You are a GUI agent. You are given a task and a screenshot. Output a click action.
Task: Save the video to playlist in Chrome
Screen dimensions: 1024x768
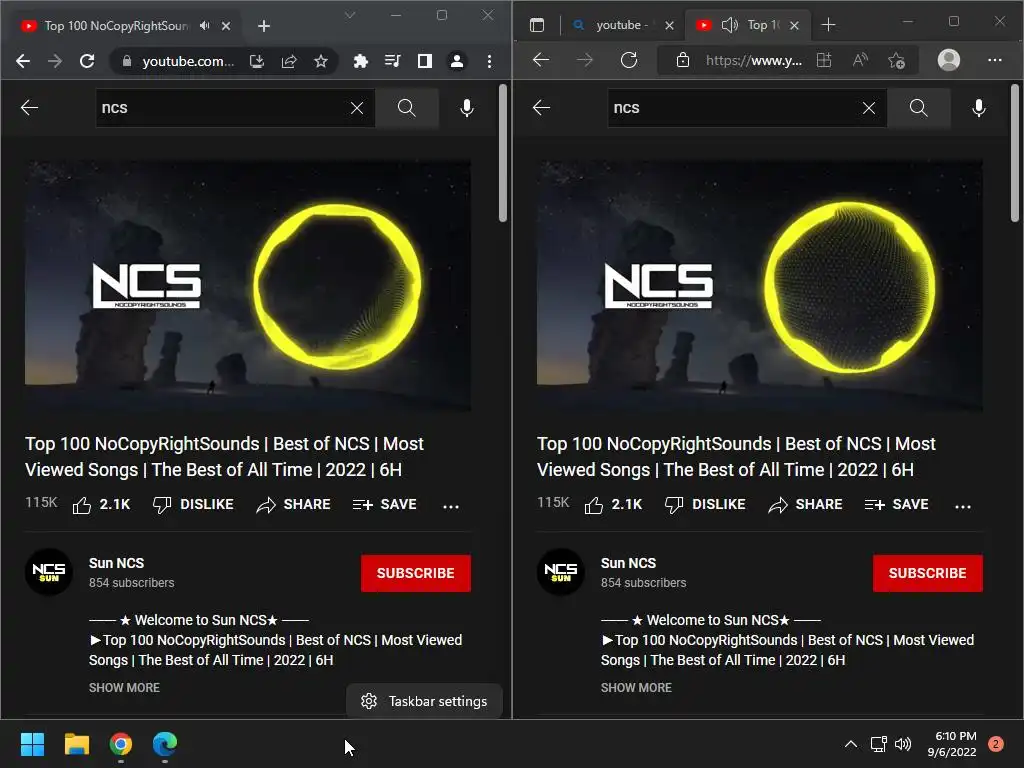point(385,505)
